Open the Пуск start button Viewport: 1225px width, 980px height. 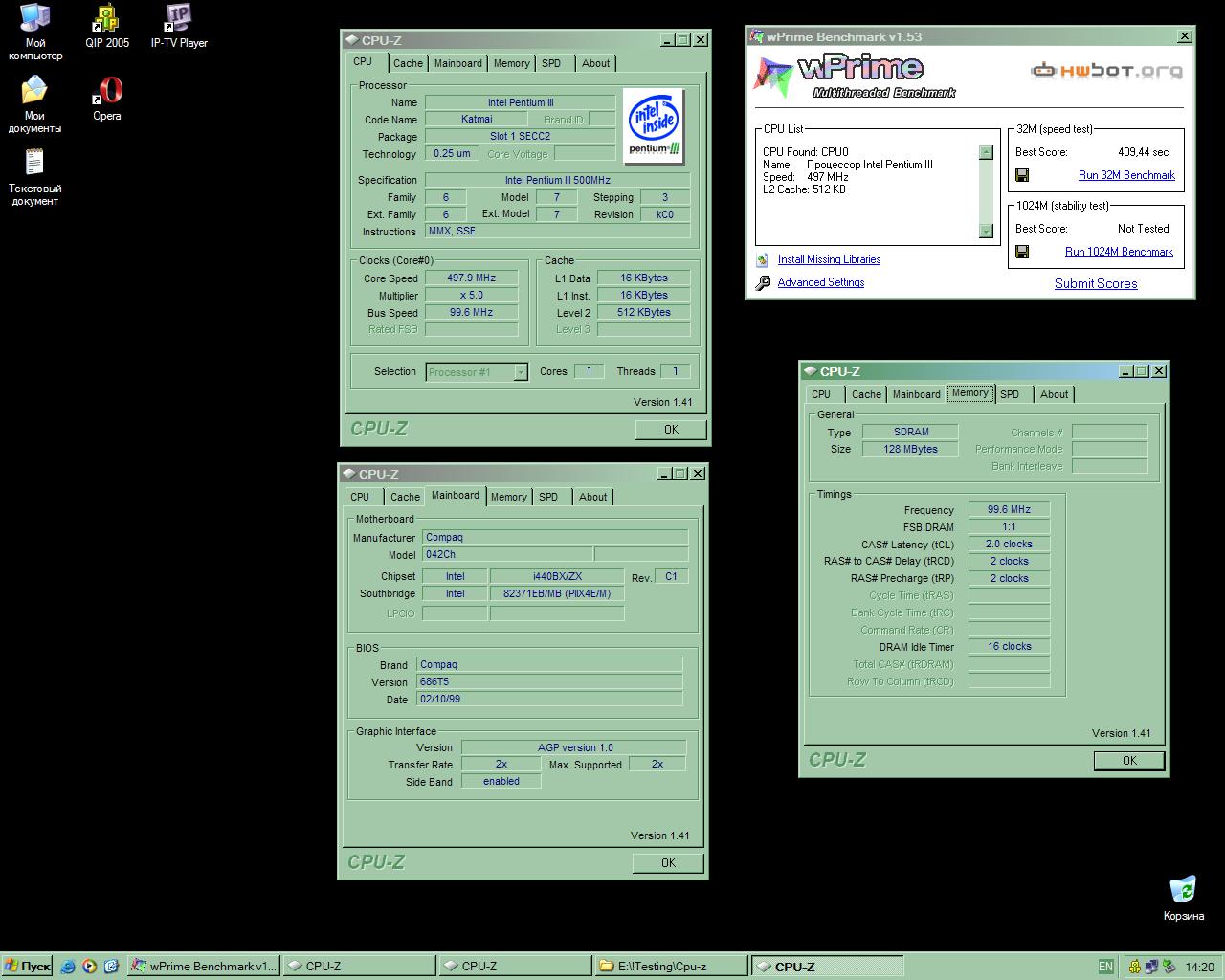click(x=27, y=967)
